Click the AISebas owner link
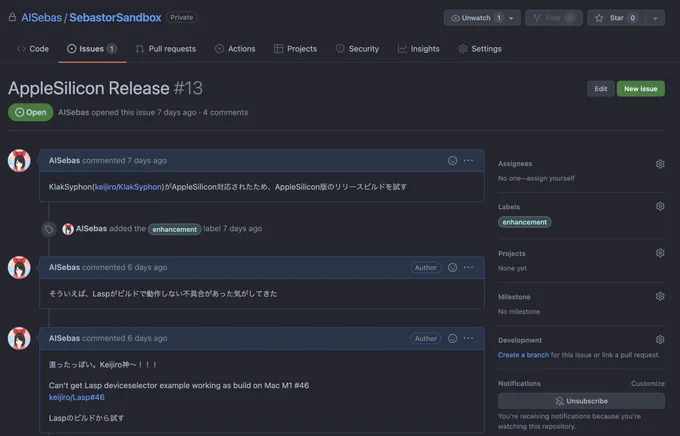 [42, 17]
